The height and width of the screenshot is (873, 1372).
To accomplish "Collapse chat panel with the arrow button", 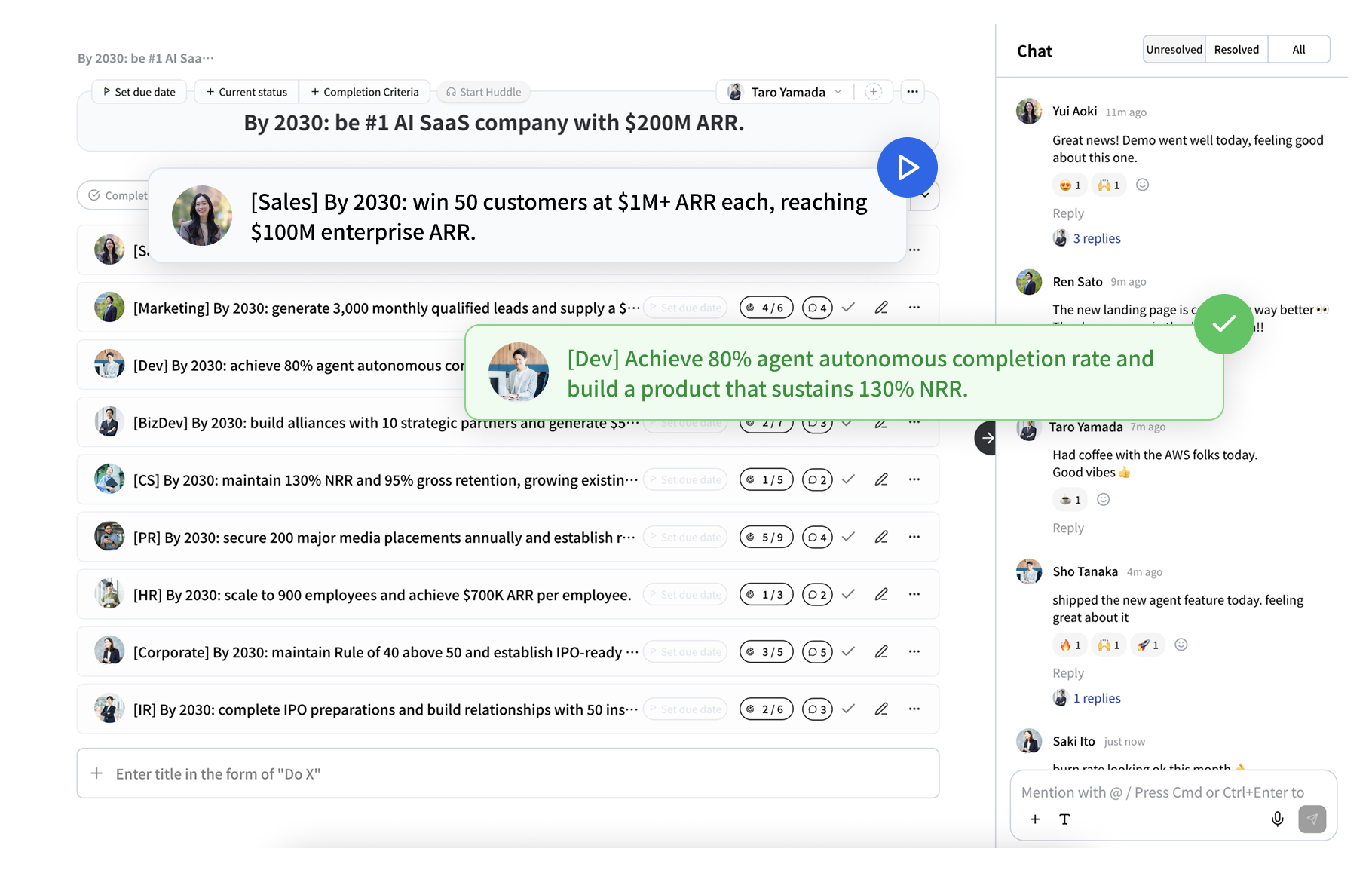I will click(x=986, y=438).
